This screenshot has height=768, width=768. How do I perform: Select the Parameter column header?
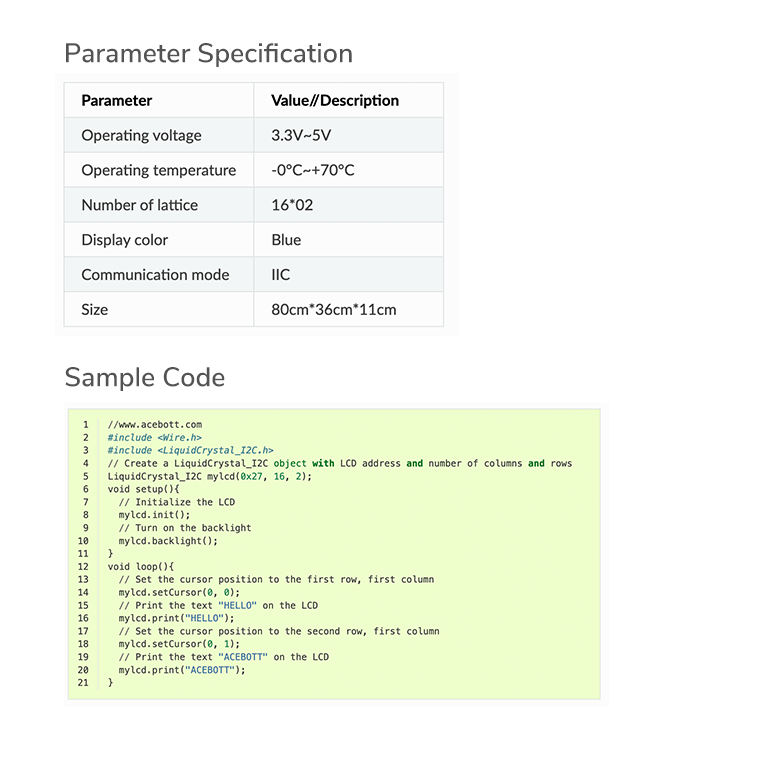tap(159, 100)
